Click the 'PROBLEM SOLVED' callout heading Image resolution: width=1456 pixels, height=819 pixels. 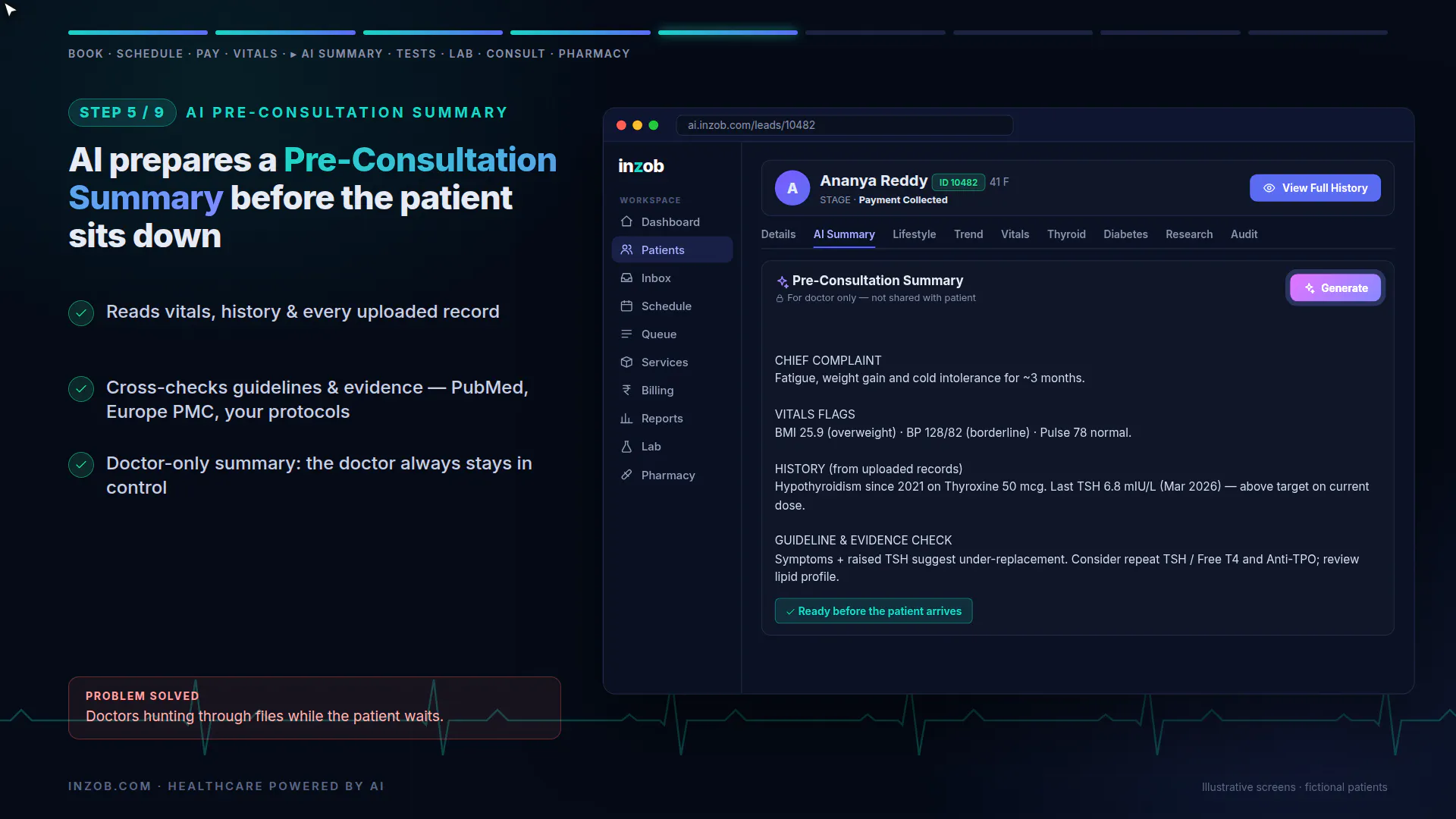142,696
